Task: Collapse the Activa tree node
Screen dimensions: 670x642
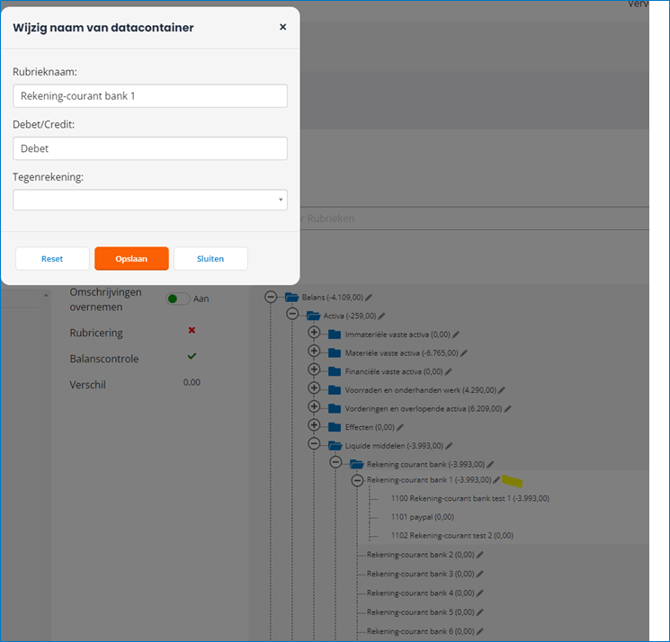Action: tap(292, 315)
